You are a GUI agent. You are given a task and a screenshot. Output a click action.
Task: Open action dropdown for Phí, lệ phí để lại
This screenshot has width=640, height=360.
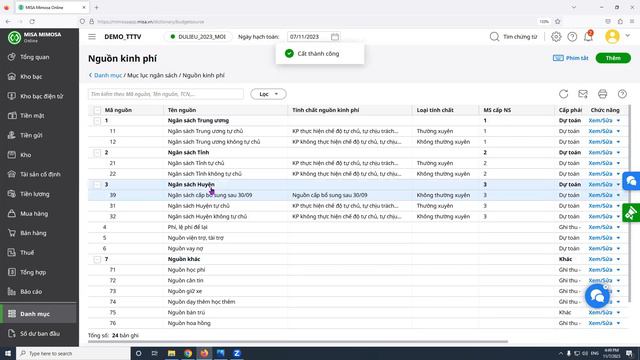tap(618, 227)
